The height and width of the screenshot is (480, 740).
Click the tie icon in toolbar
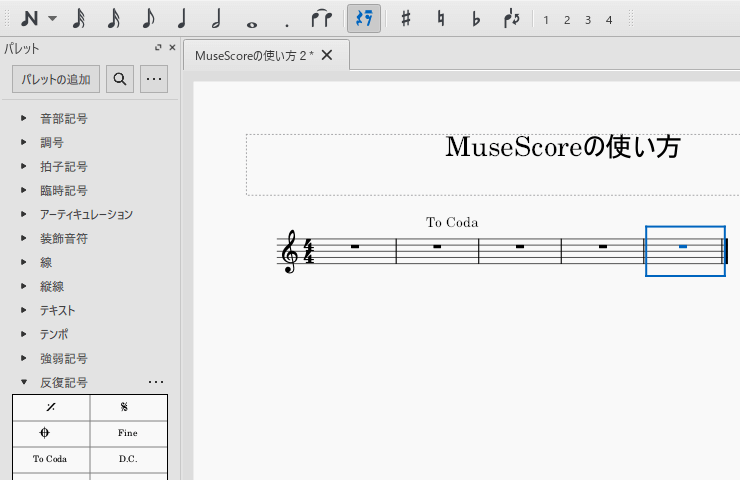point(321,19)
